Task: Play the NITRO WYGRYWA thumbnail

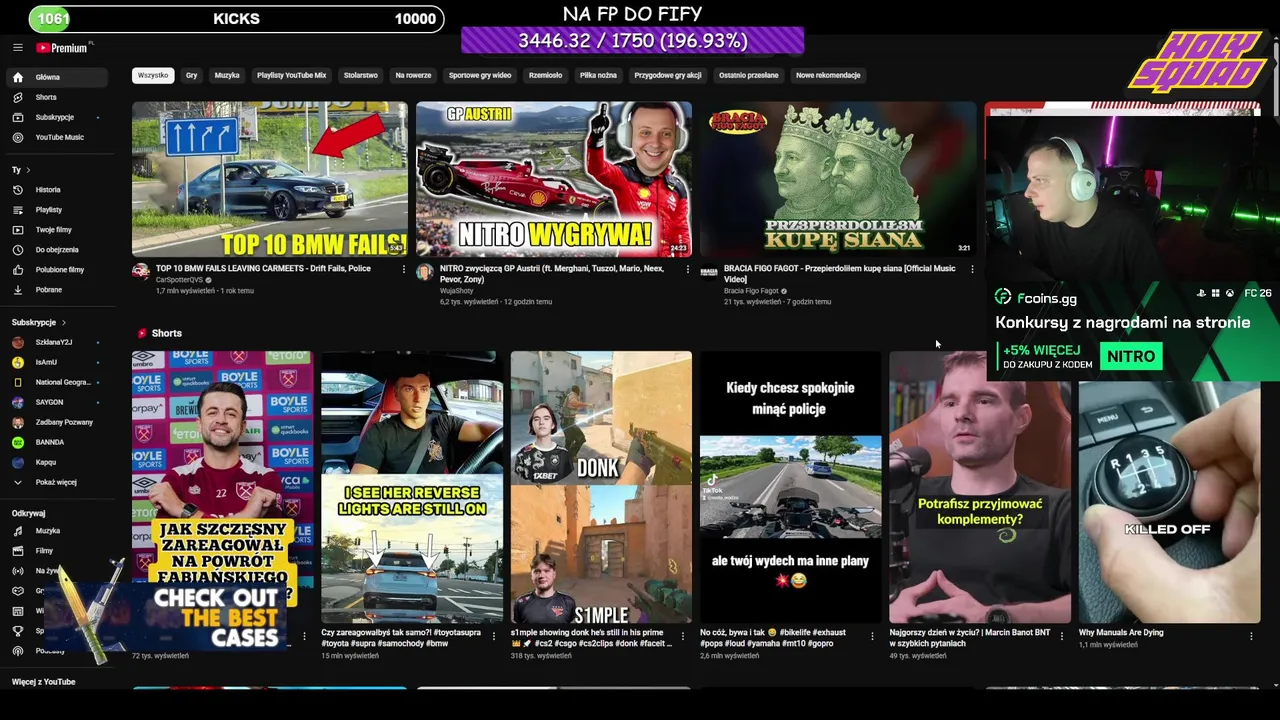Action: pos(554,179)
